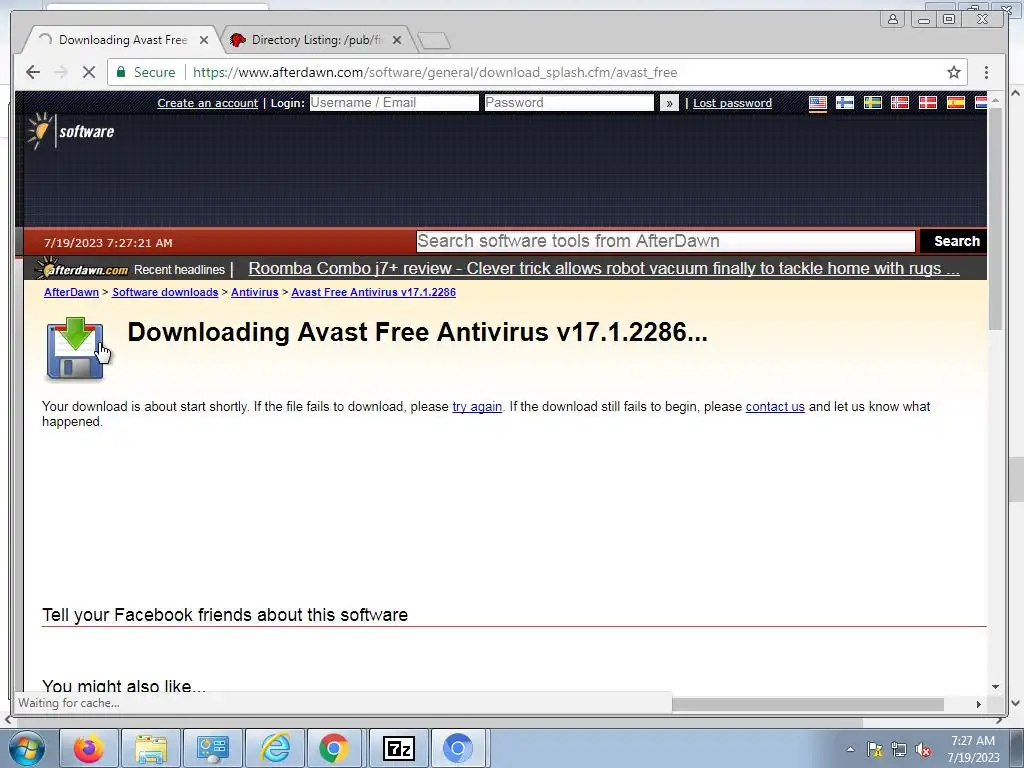The width and height of the screenshot is (1024, 768).
Task: Open the Lost password link
Action: [732, 103]
